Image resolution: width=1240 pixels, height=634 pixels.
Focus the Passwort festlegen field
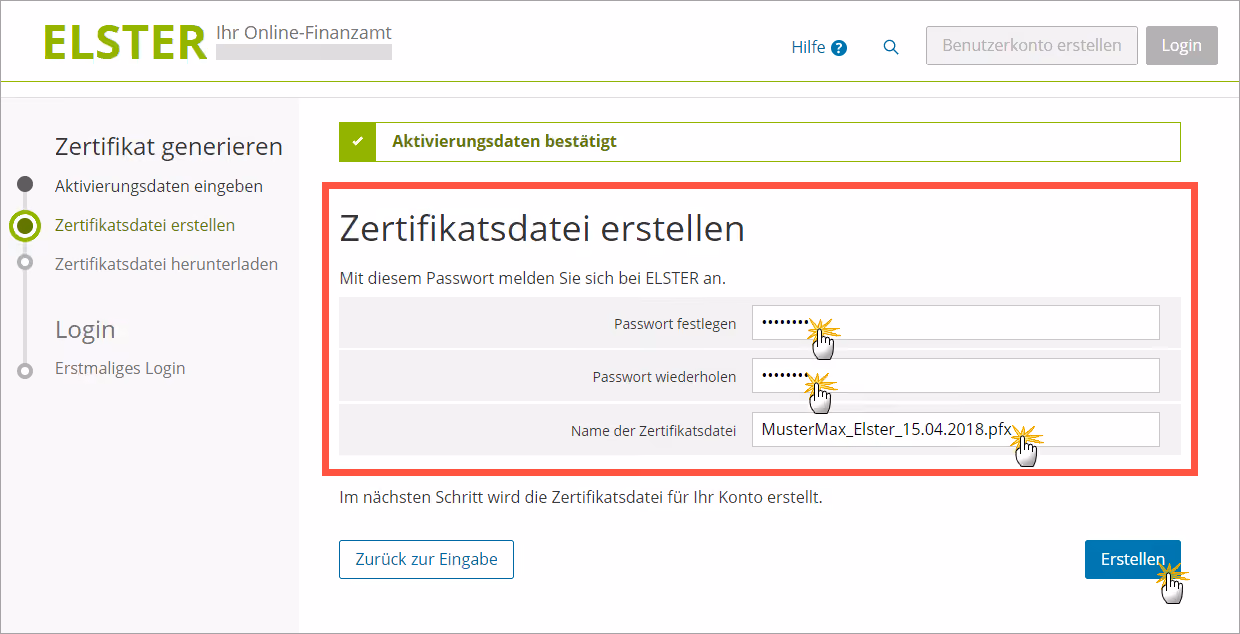[x=956, y=323]
